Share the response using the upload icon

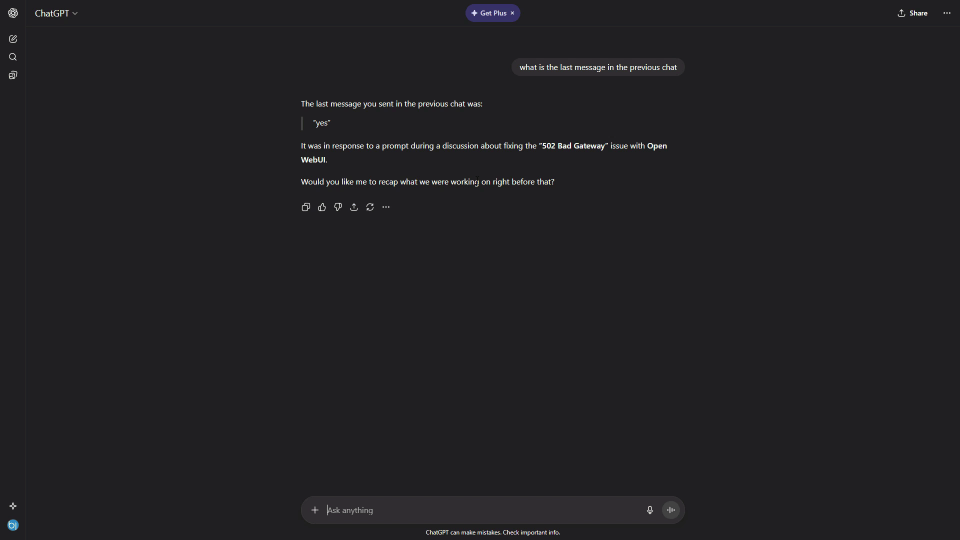354,207
